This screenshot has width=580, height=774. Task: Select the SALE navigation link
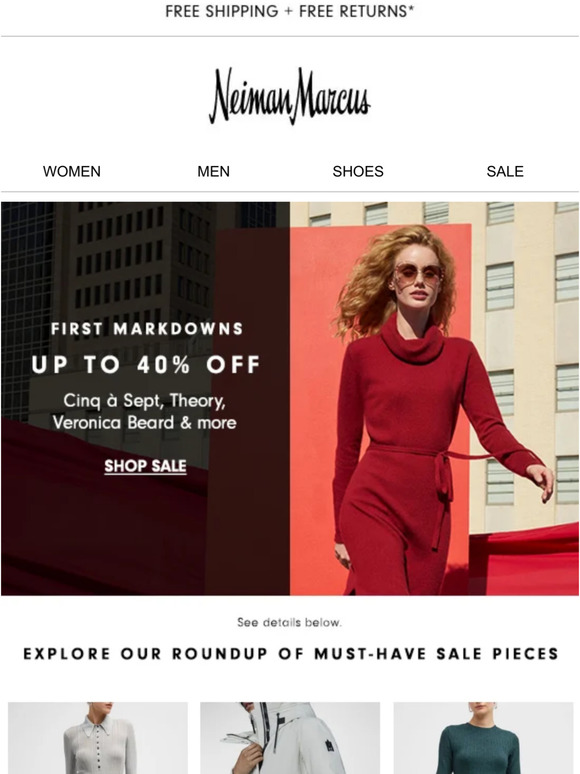coord(505,171)
